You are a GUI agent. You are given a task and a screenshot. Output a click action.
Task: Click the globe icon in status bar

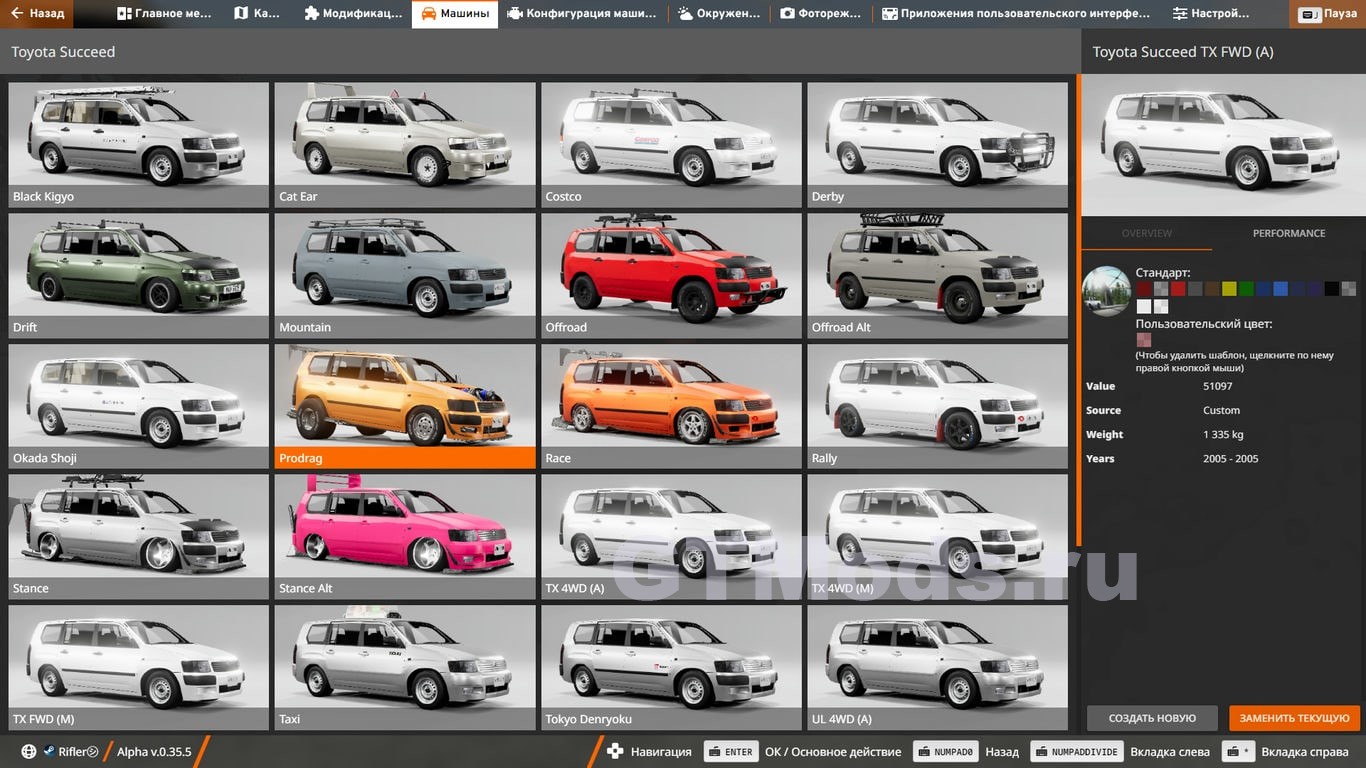[x=29, y=752]
